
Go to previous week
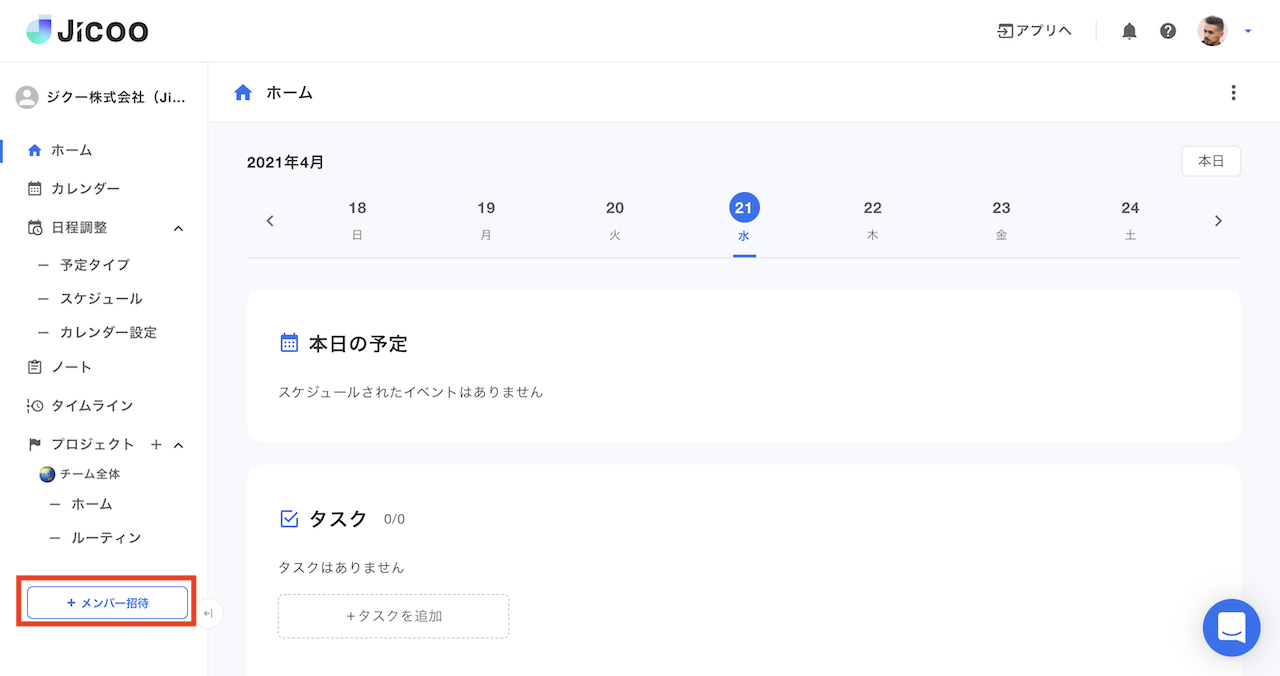click(270, 221)
